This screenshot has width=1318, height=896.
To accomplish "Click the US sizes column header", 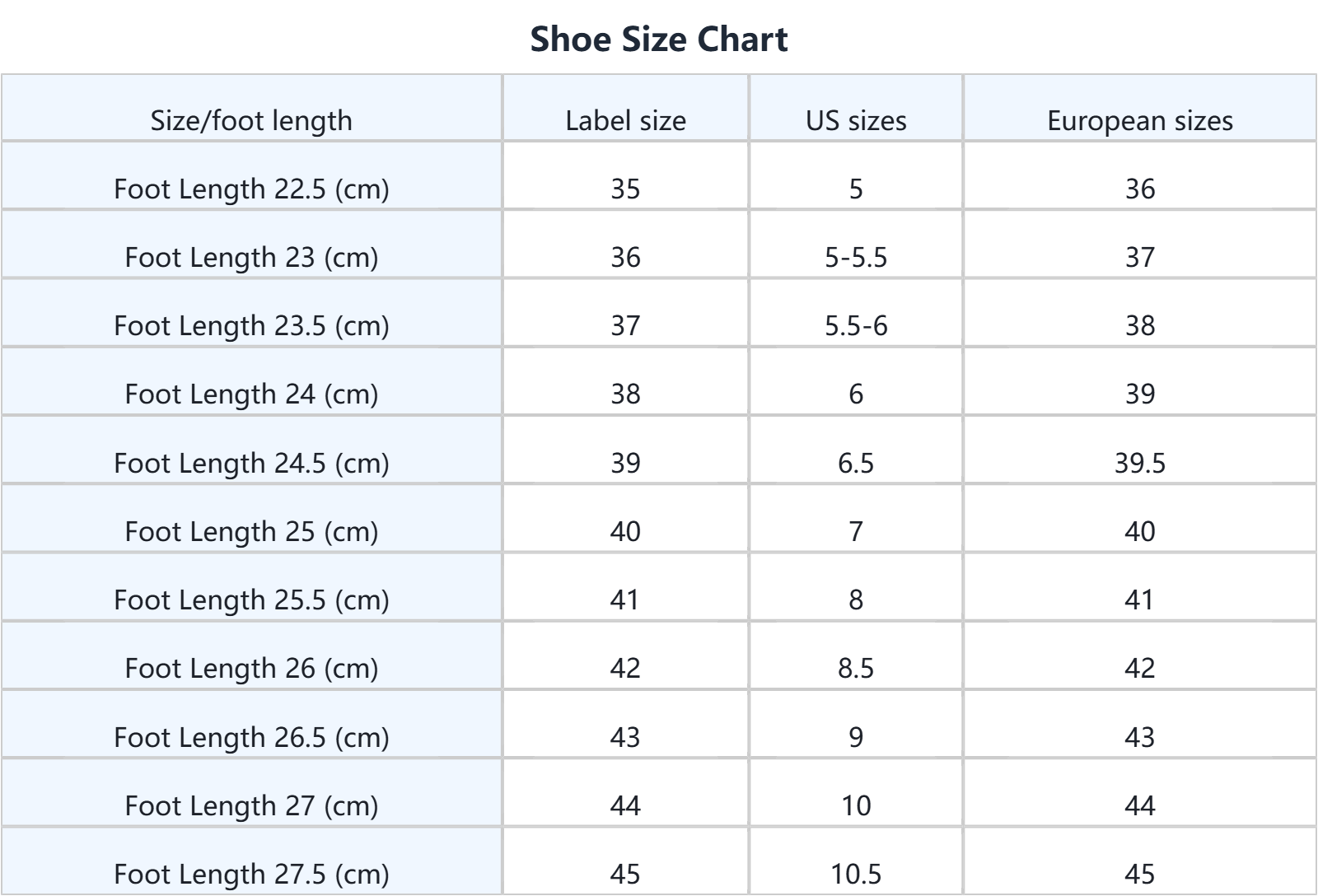I will [x=856, y=120].
